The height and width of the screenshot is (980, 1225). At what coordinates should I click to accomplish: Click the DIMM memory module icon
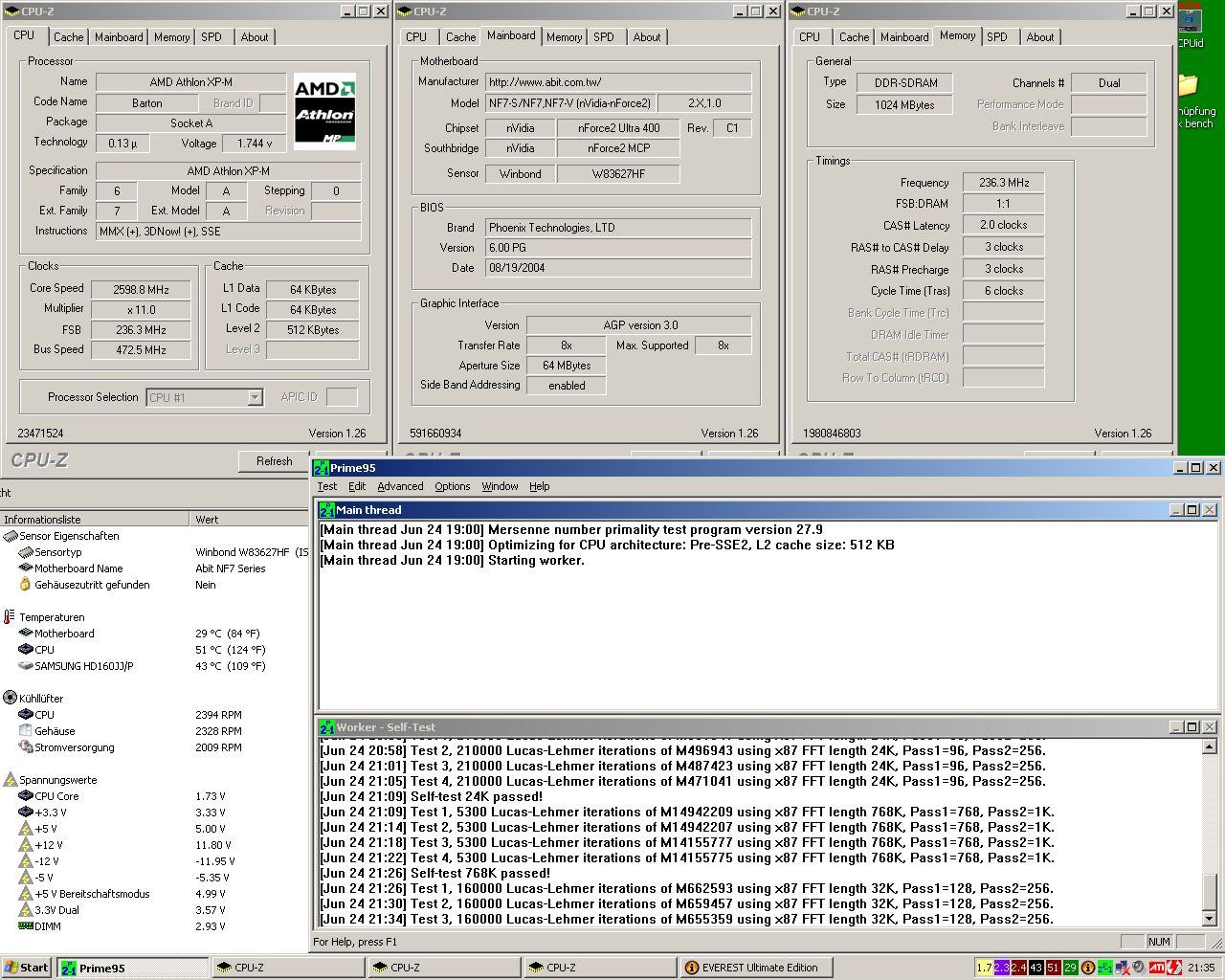click(26, 926)
